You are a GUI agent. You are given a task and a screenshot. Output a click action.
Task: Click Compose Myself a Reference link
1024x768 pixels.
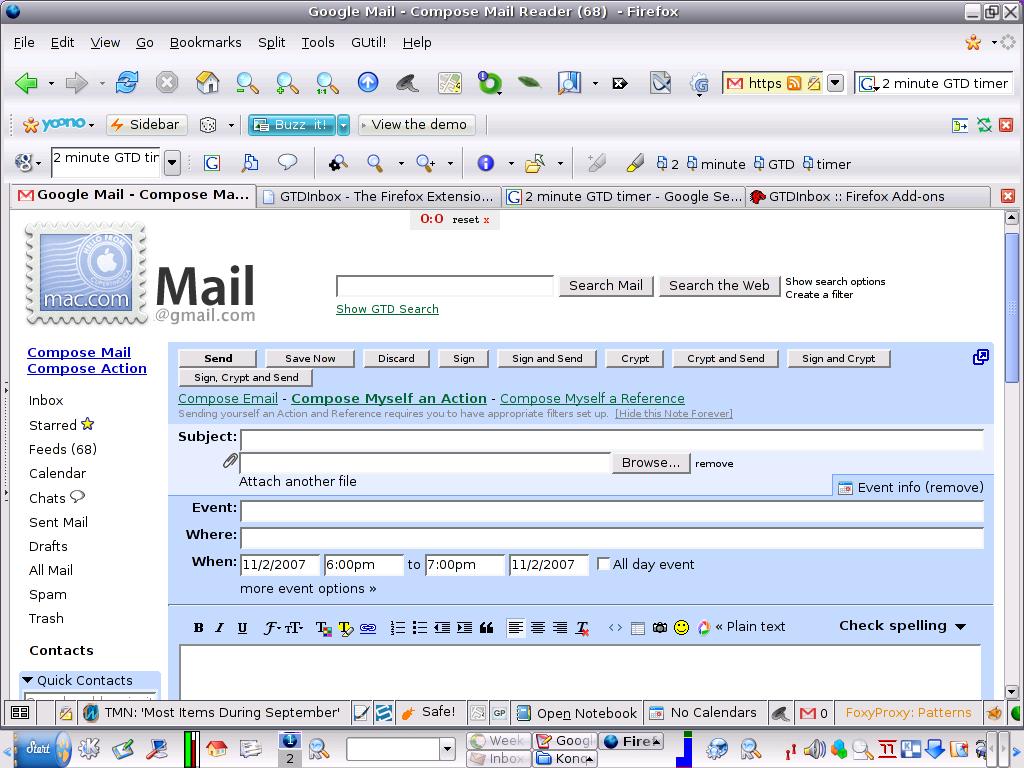[592, 398]
